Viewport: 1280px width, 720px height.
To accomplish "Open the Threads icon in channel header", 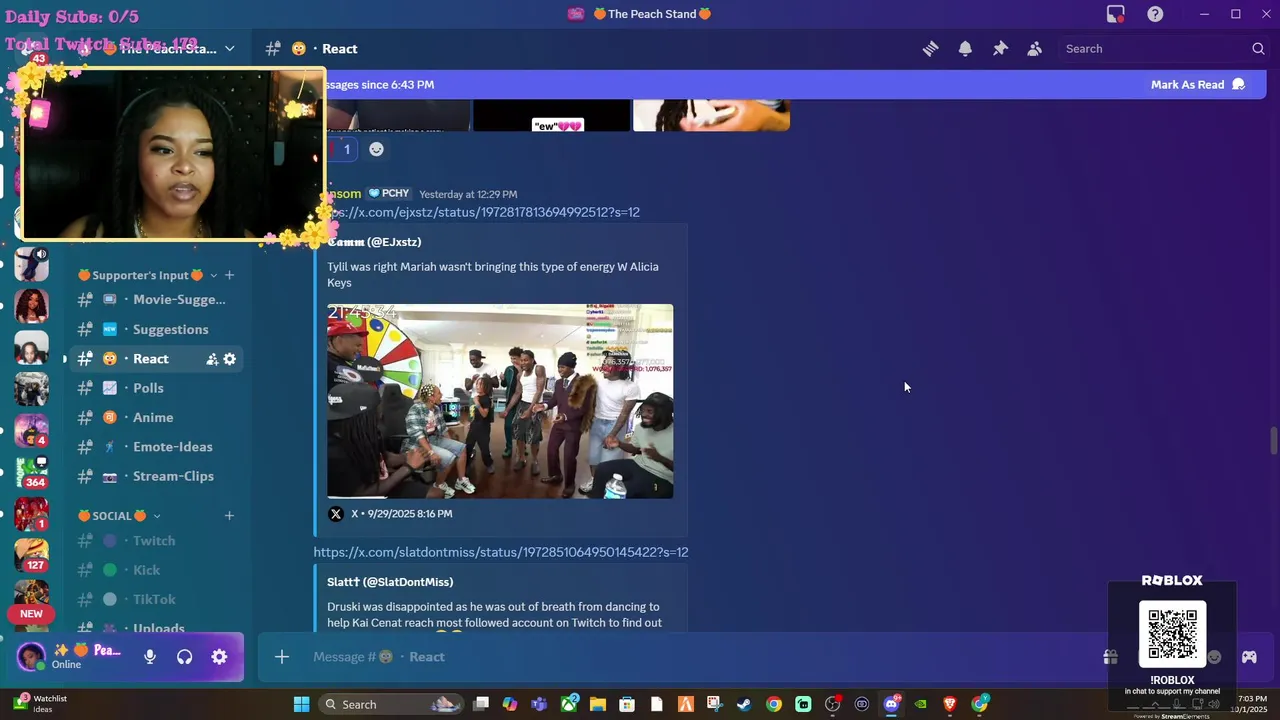I will [931, 48].
